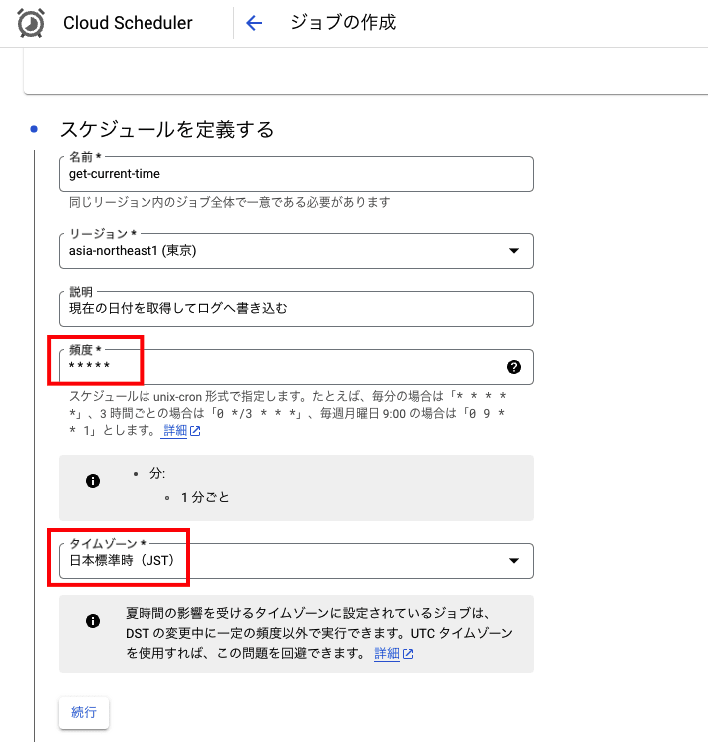Expand the タイムゾーン dropdown arrow
Screen dimensions: 708x742
tap(513, 561)
